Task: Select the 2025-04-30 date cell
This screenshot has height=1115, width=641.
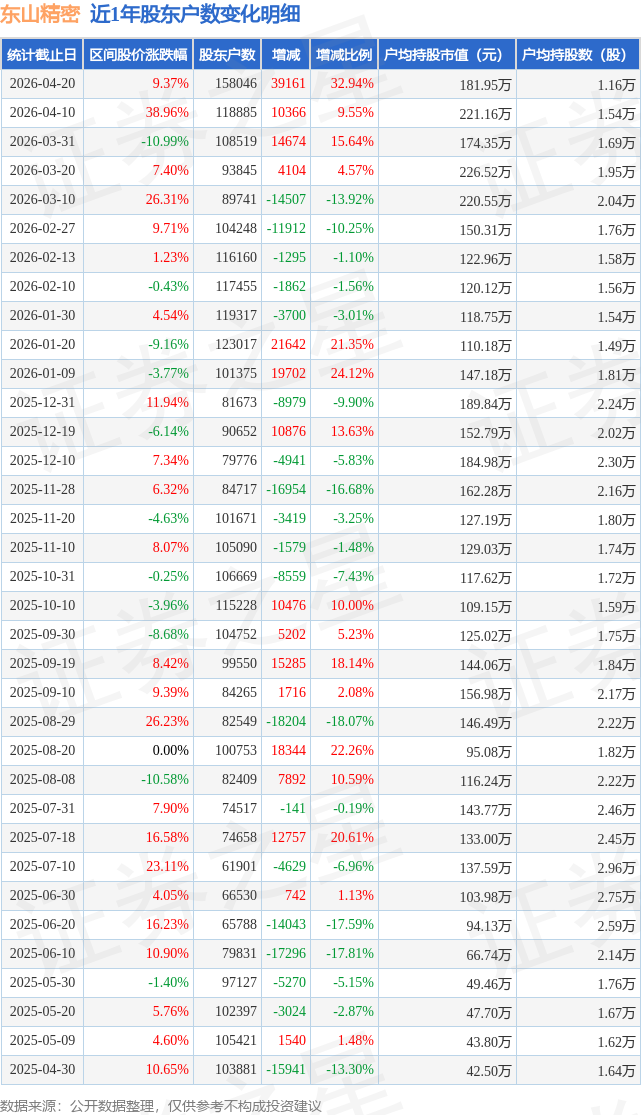Action: [41, 1070]
